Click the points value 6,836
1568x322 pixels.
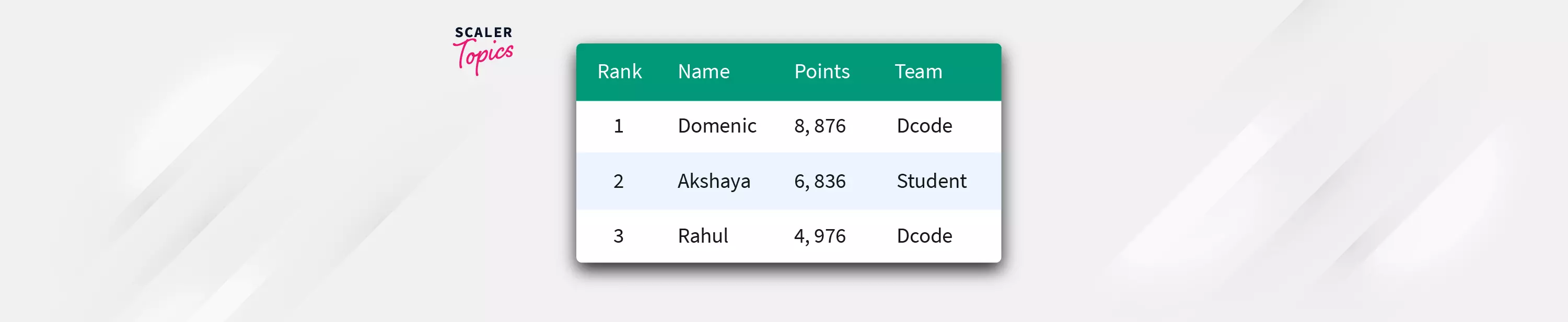[819, 181]
